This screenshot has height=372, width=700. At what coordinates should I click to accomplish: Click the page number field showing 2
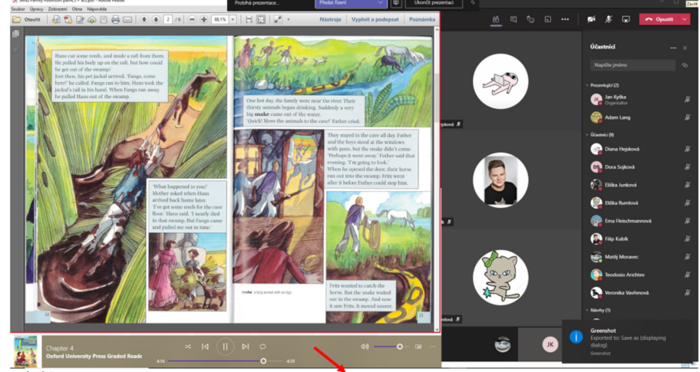tap(168, 20)
